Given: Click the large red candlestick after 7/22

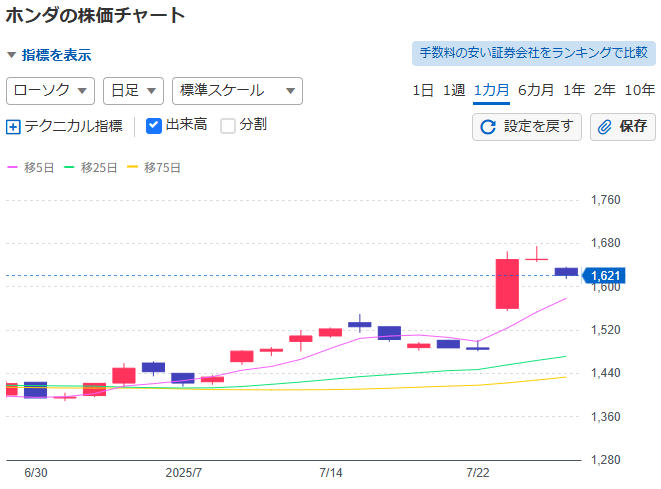Looking at the screenshot, I should 507,284.
